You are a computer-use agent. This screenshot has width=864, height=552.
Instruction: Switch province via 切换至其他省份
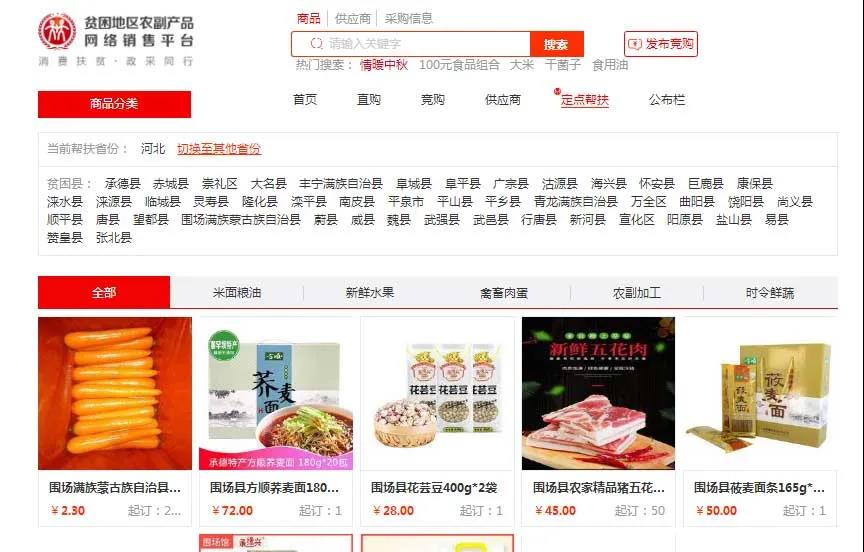[219, 149]
